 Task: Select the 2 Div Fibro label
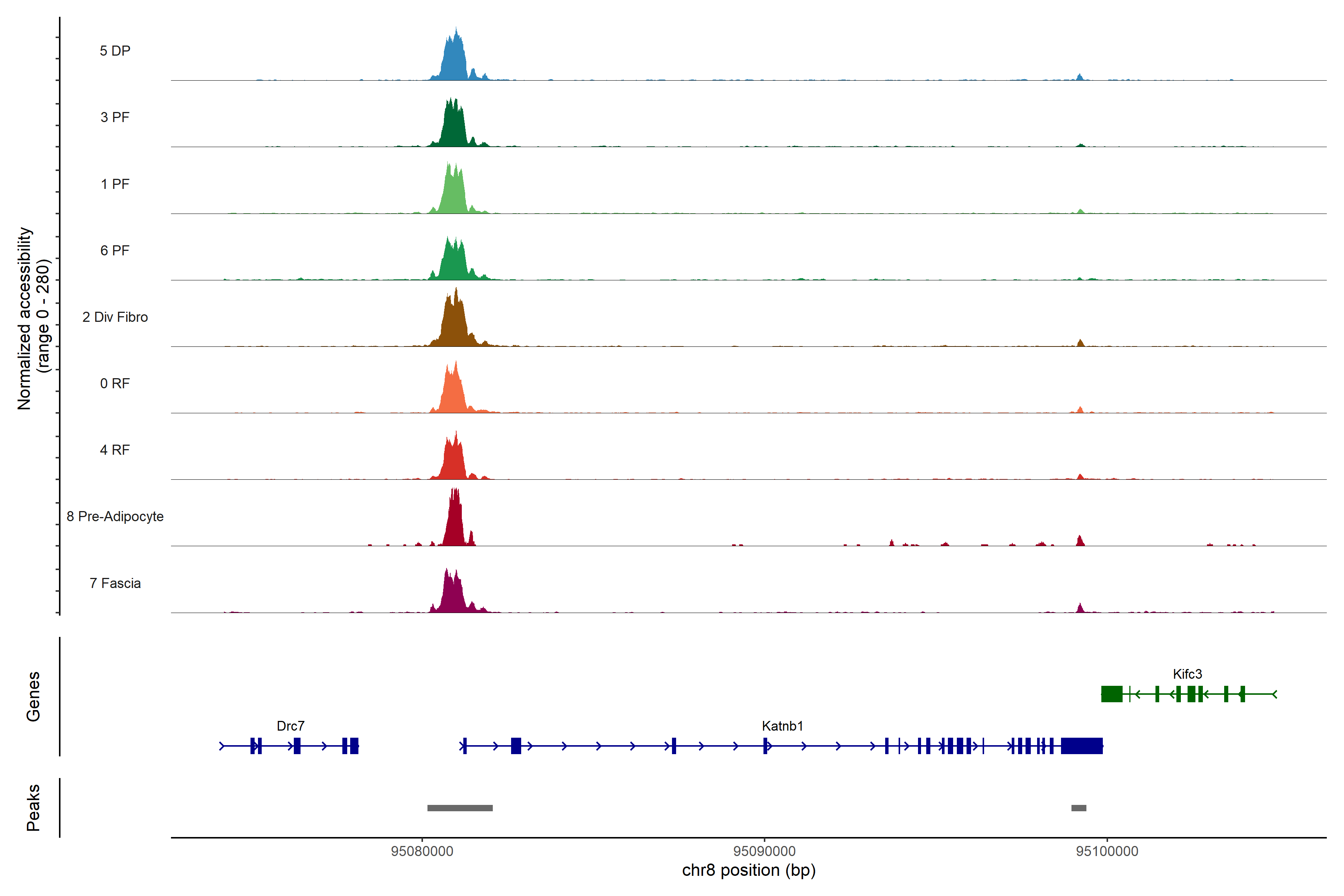point(115,317)
